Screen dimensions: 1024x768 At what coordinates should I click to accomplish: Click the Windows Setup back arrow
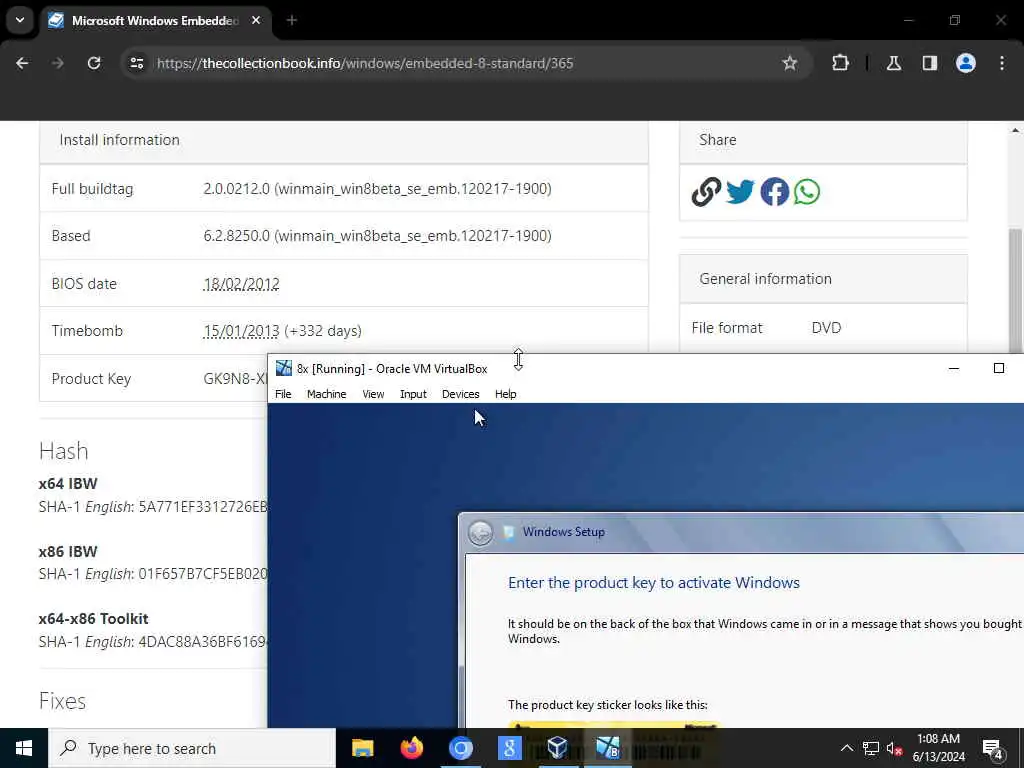[481, 533]
